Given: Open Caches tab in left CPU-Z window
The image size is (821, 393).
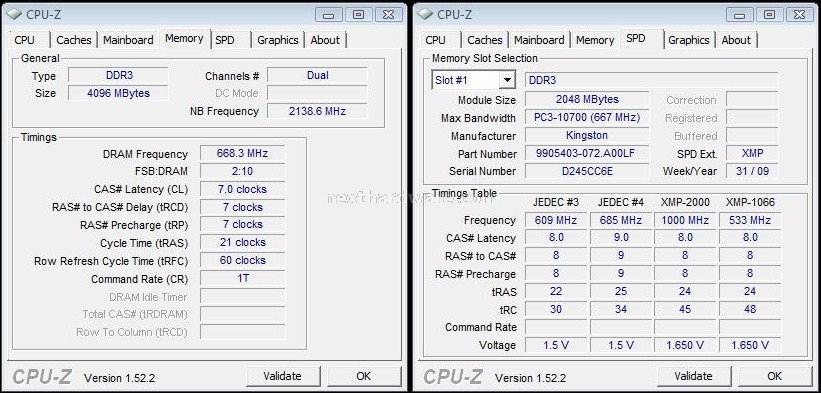Looking at the screenshot, I should (x=73, y=40).
